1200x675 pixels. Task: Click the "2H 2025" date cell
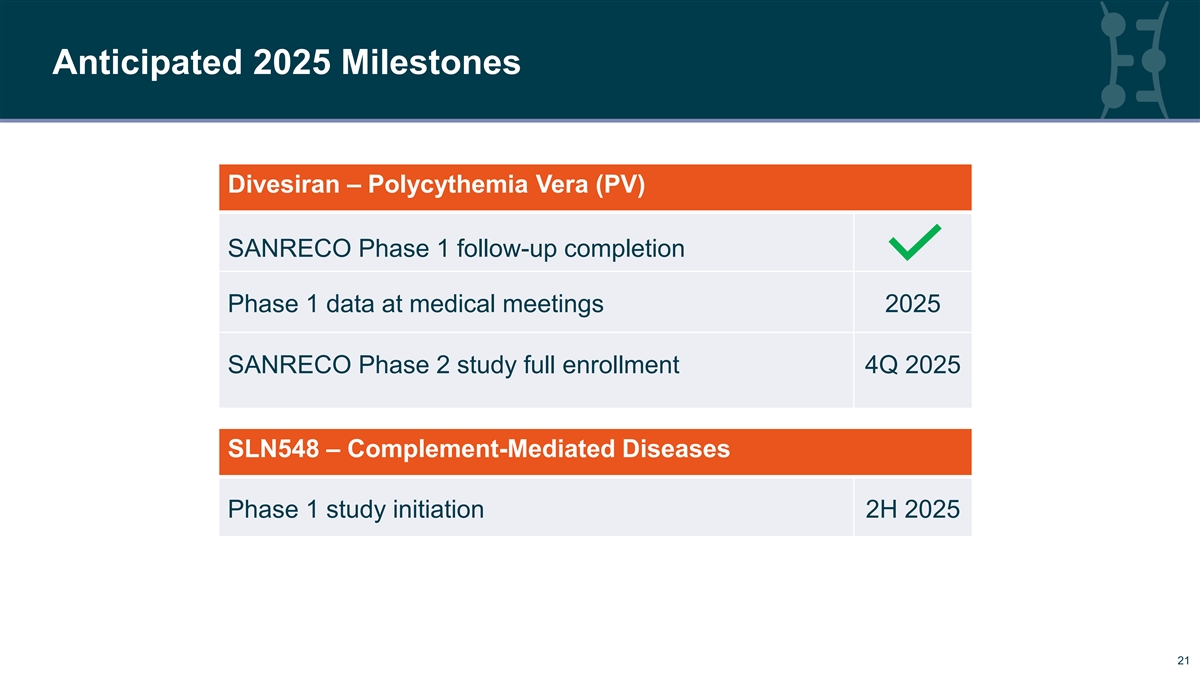[x=912, y=510]
